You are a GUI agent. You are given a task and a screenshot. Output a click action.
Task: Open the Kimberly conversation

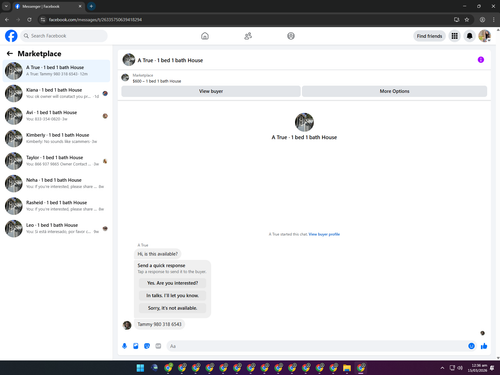point(56,138)
